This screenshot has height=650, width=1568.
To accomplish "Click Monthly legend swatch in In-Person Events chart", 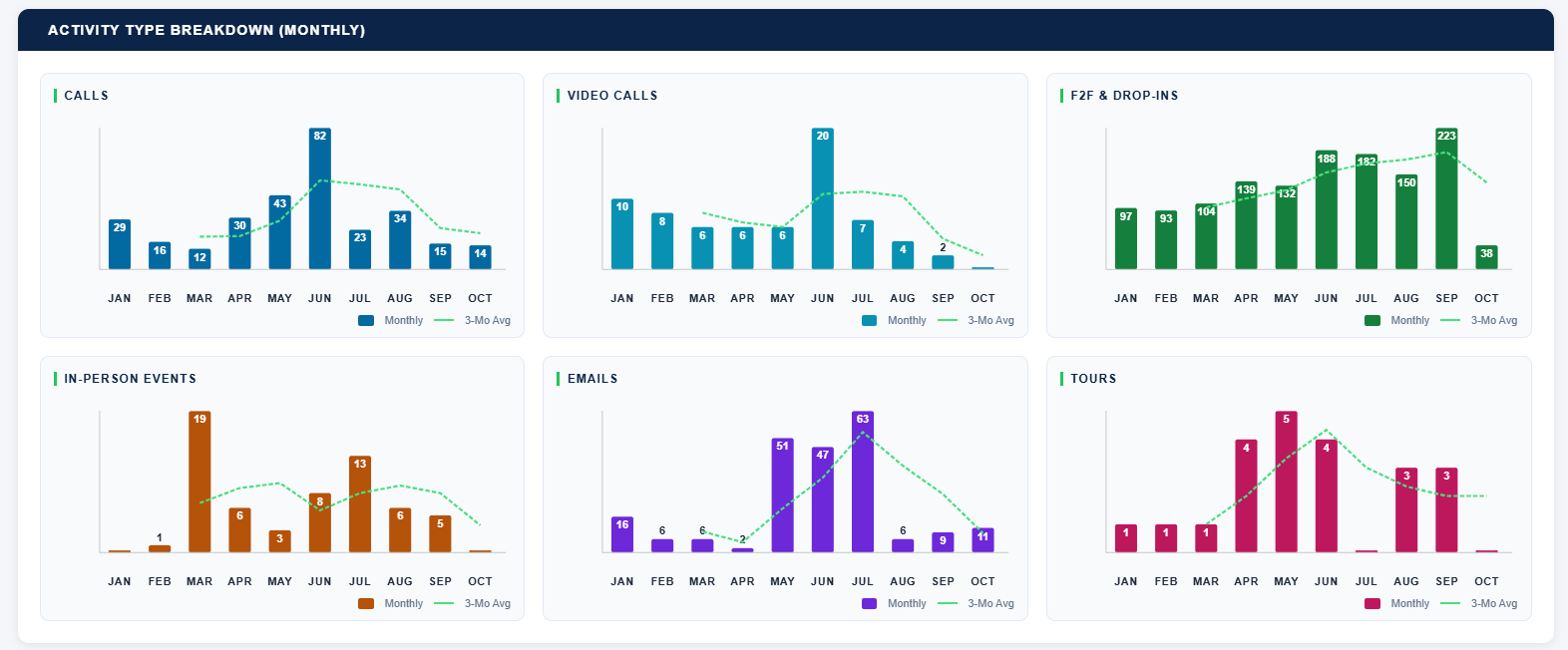I will (x=366, y=603).
